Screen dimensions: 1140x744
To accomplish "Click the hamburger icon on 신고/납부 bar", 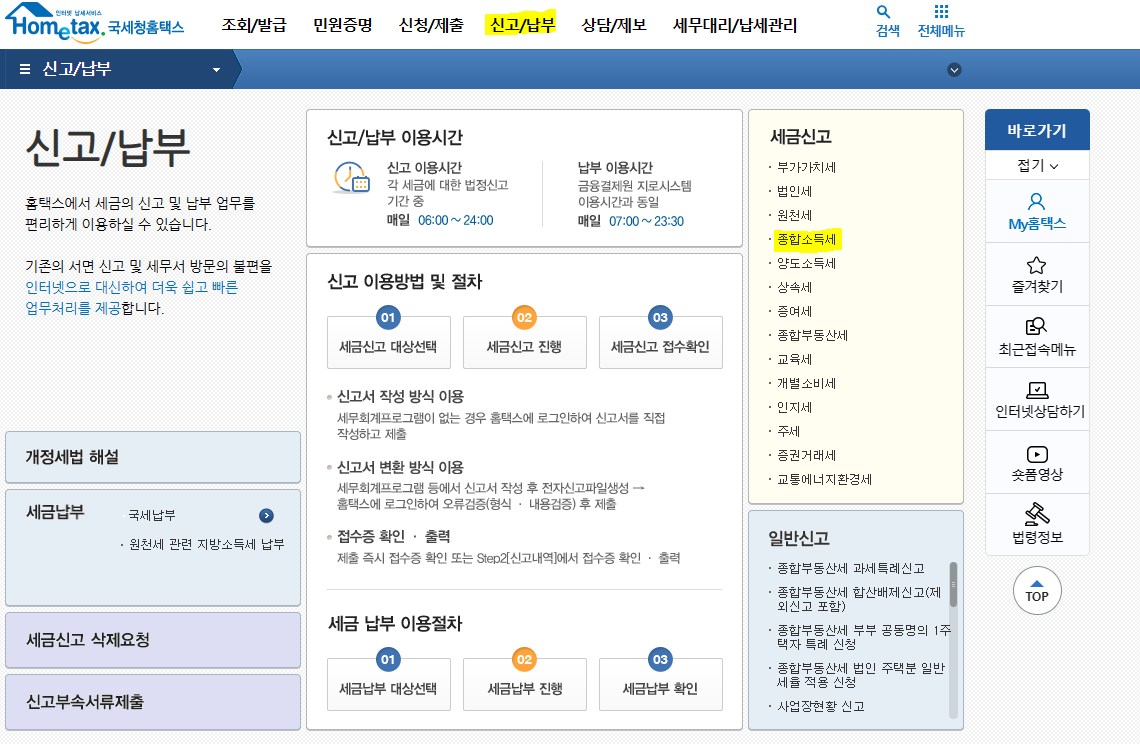I will 23,69.
